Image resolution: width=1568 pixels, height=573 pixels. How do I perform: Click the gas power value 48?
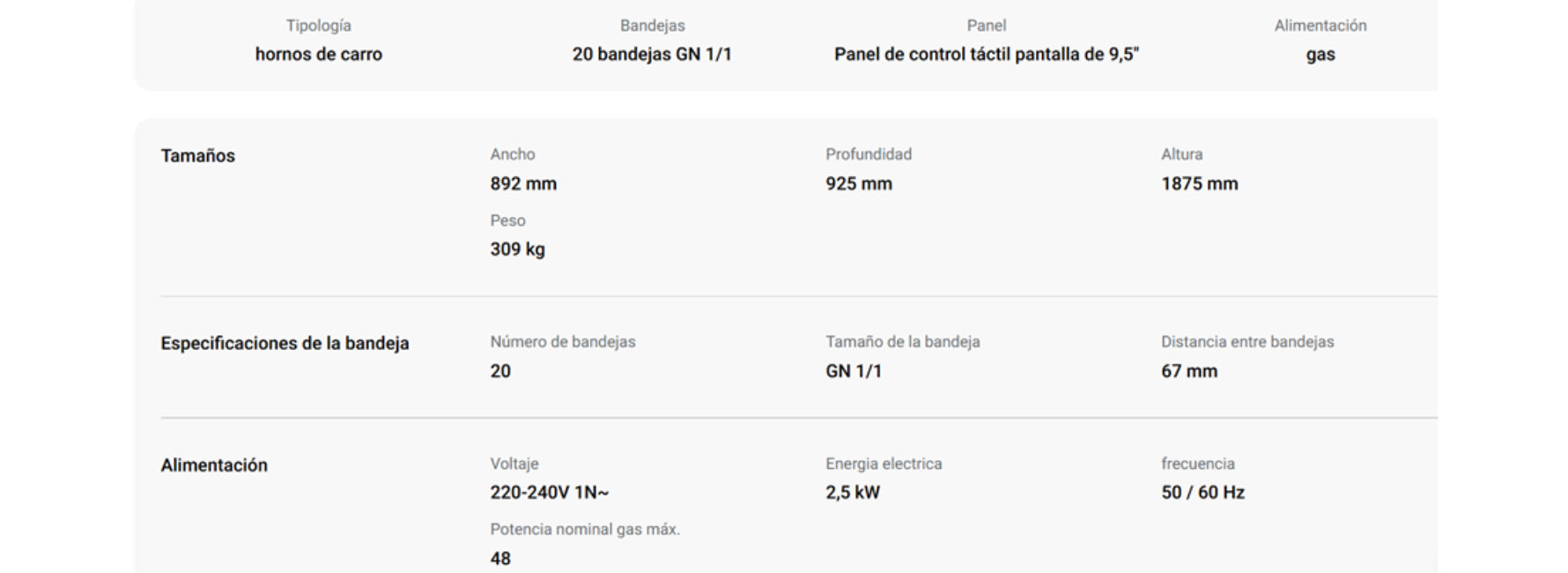click(x=500, y=558)
